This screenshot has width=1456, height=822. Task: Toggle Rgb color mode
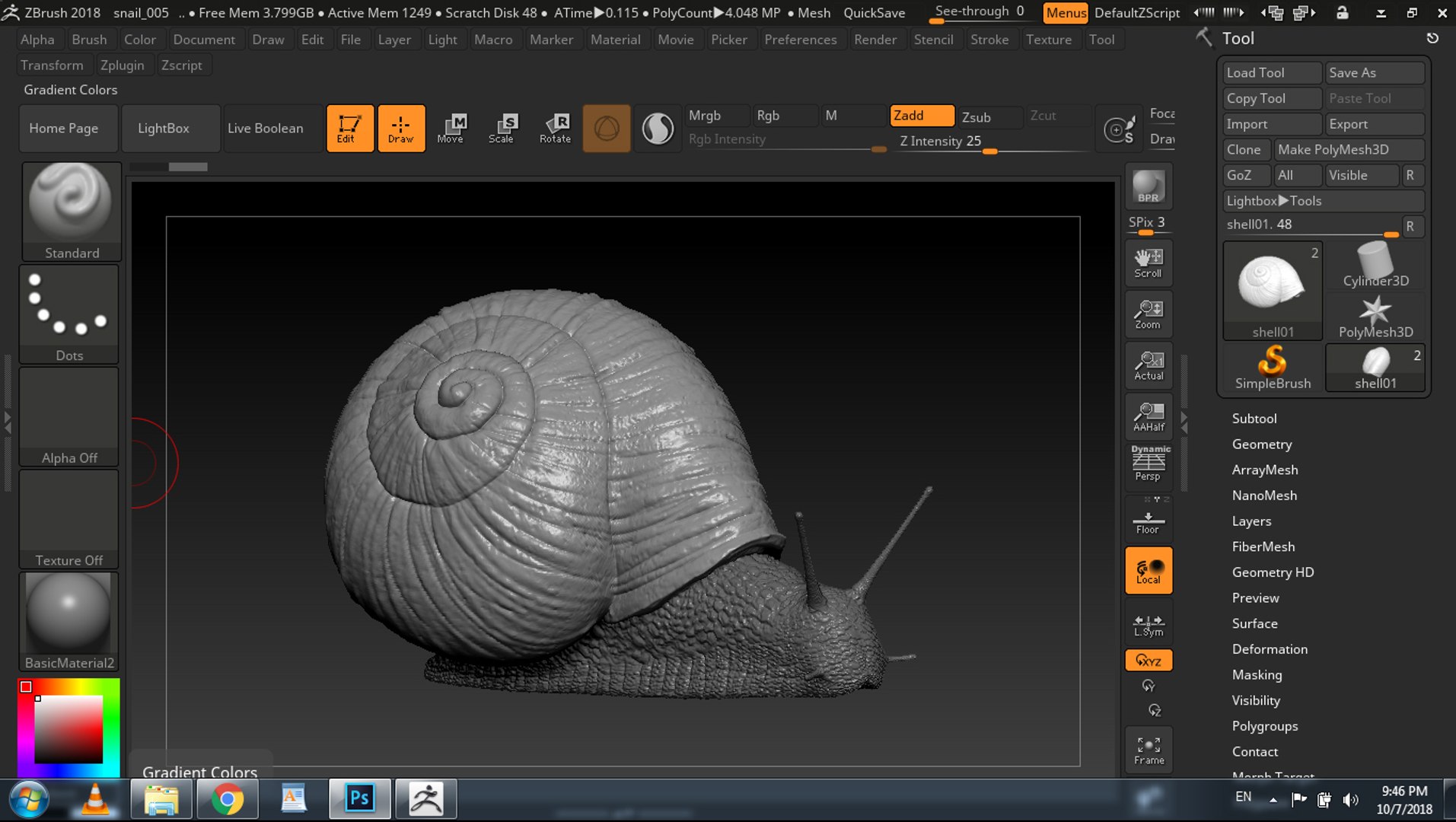[x=784, y=116]
